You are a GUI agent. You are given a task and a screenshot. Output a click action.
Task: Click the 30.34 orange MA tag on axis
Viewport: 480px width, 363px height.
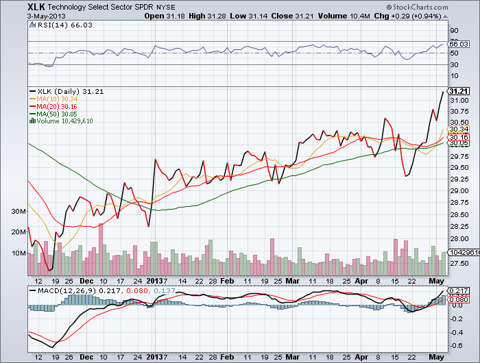459,129
